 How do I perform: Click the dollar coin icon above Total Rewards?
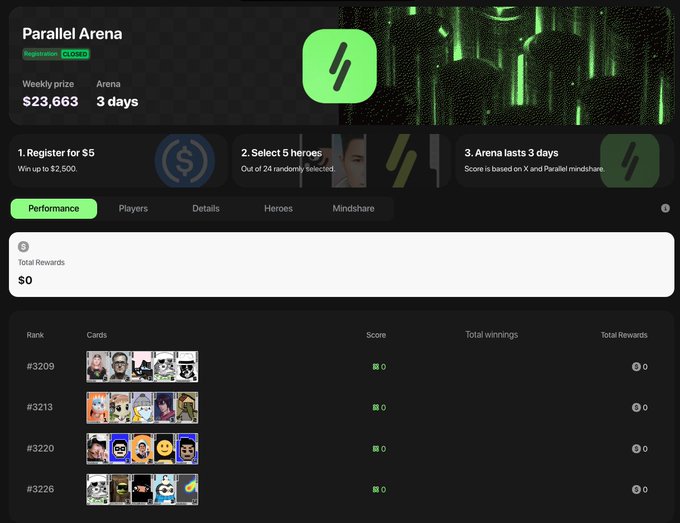tap(24, 247)
